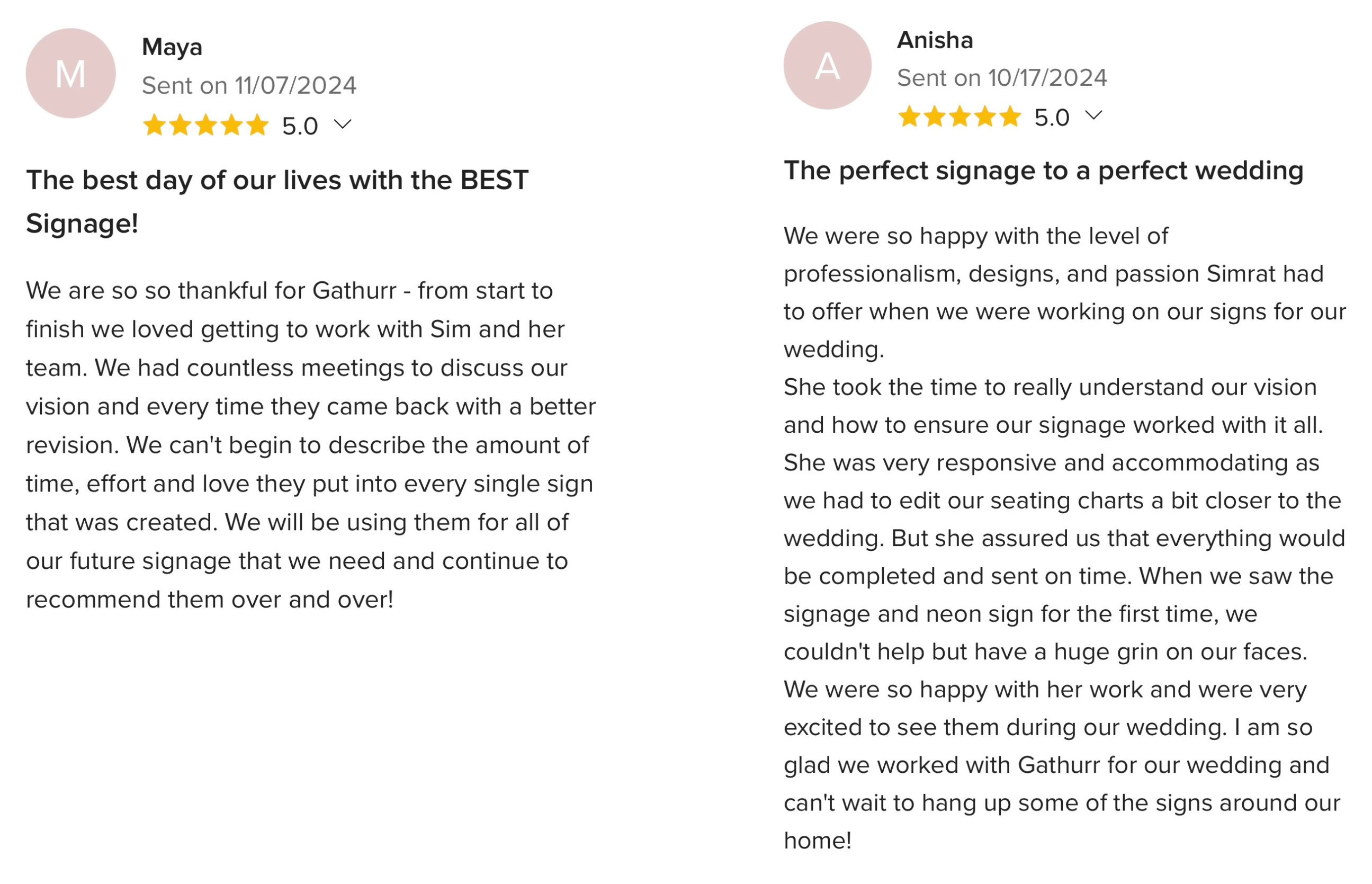Expand Anisha's 5.0 rating breakdown chevron
Screen dimensions: 1372x884
(x=1093, y=115)
